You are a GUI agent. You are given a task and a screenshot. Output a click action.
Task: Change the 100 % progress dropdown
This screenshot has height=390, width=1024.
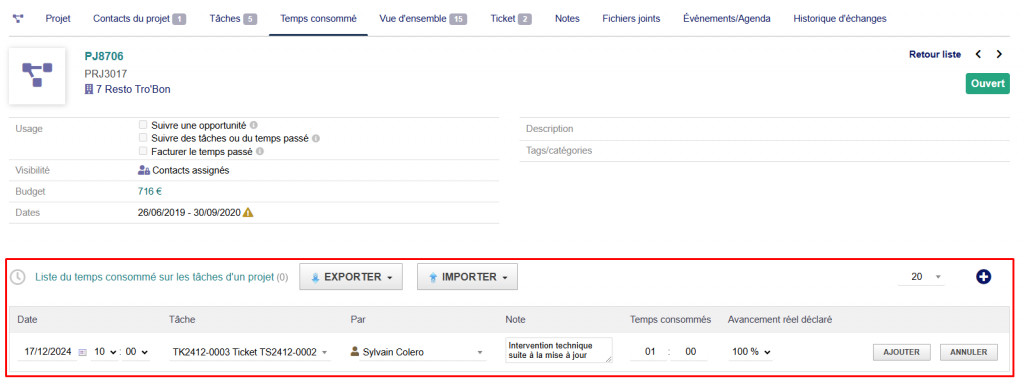[x=751, y=352]
